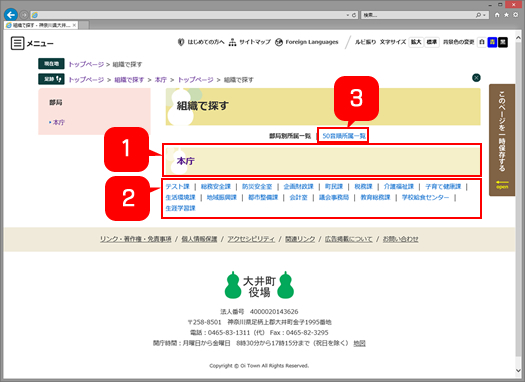The image size is (525, 382).
Task: Click the footprints 足跡 history badge
Action: [51, 79]
